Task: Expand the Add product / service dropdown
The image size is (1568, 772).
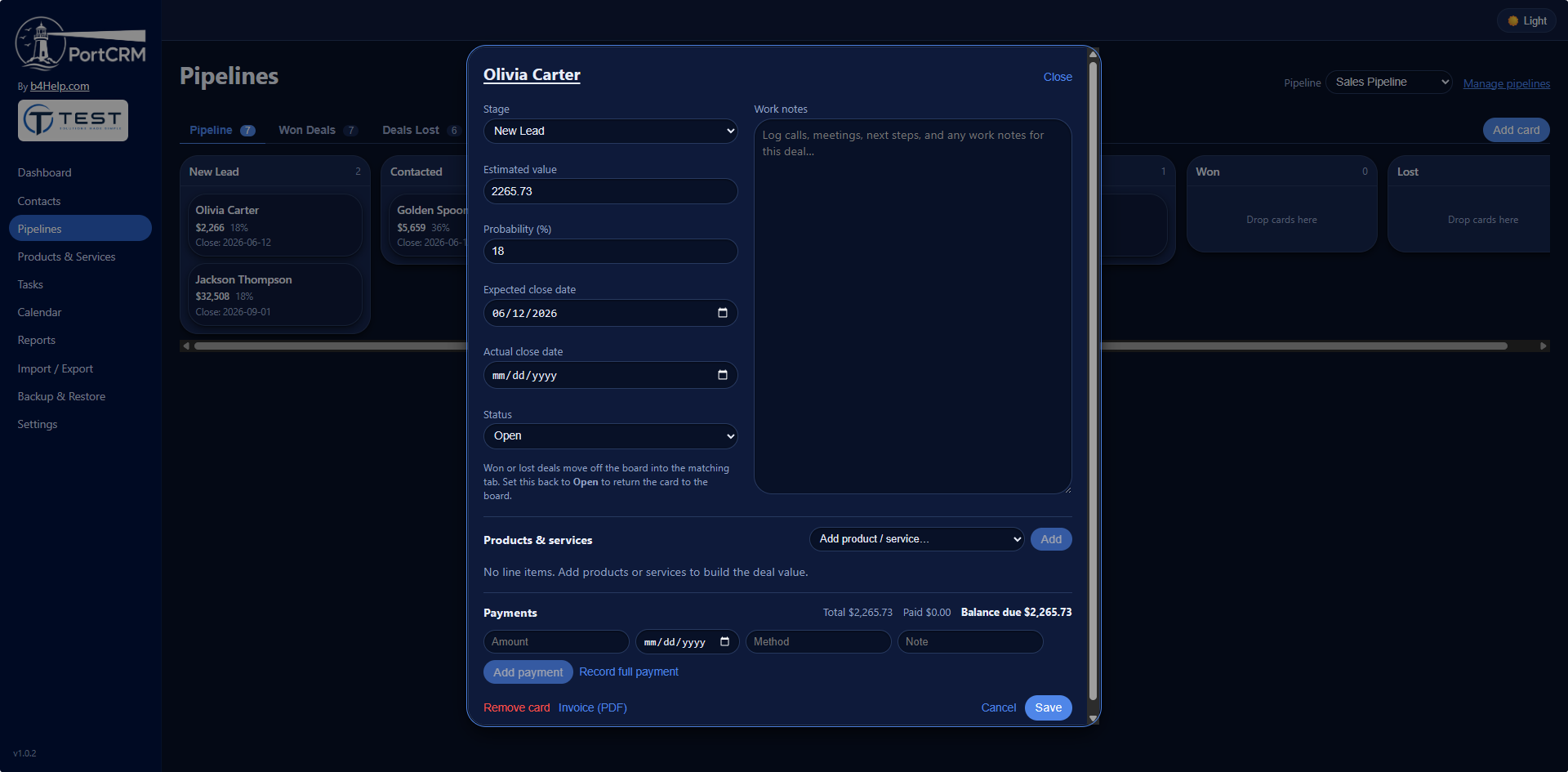Action: click(916, 539)
